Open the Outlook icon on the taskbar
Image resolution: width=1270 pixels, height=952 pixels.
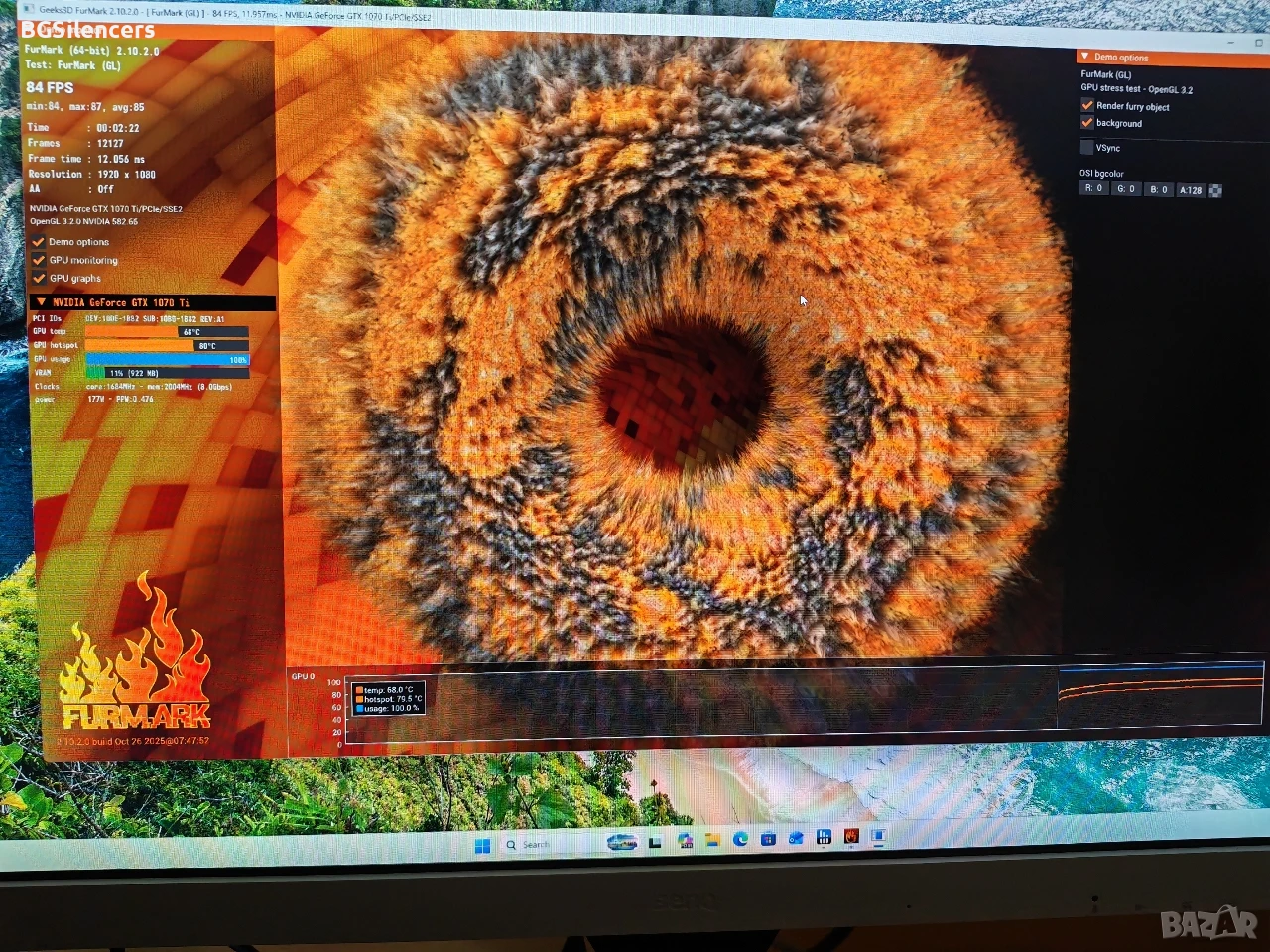[x=796, y=838]
